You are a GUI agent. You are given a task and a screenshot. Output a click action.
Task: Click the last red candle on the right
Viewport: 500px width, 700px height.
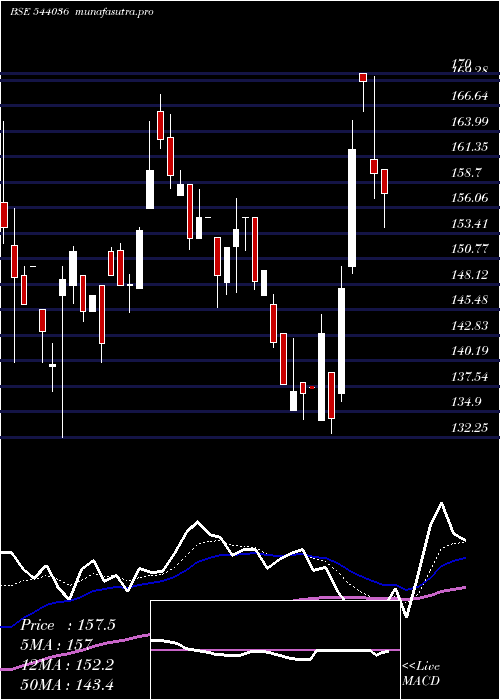(x=384, y=181)
